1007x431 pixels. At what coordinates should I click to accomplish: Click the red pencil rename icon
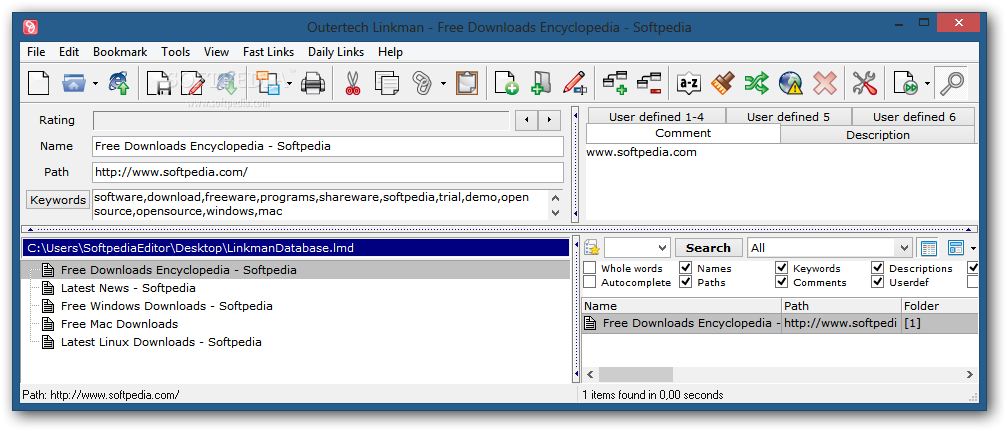click(574, 83)
